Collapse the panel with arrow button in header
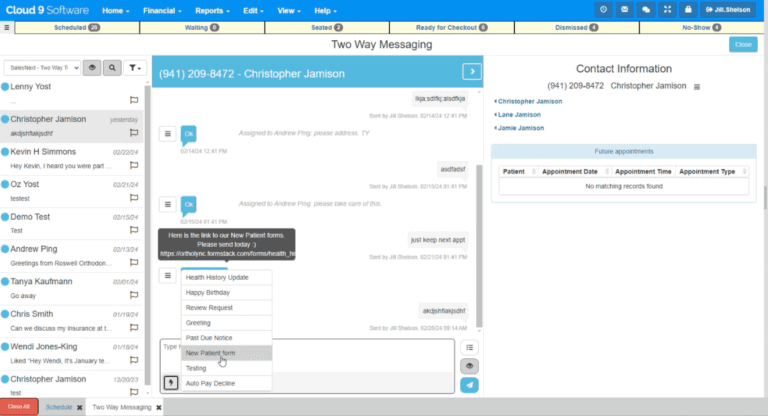The width and height of the screenshot is (768, 416). [x=472, y=72]
